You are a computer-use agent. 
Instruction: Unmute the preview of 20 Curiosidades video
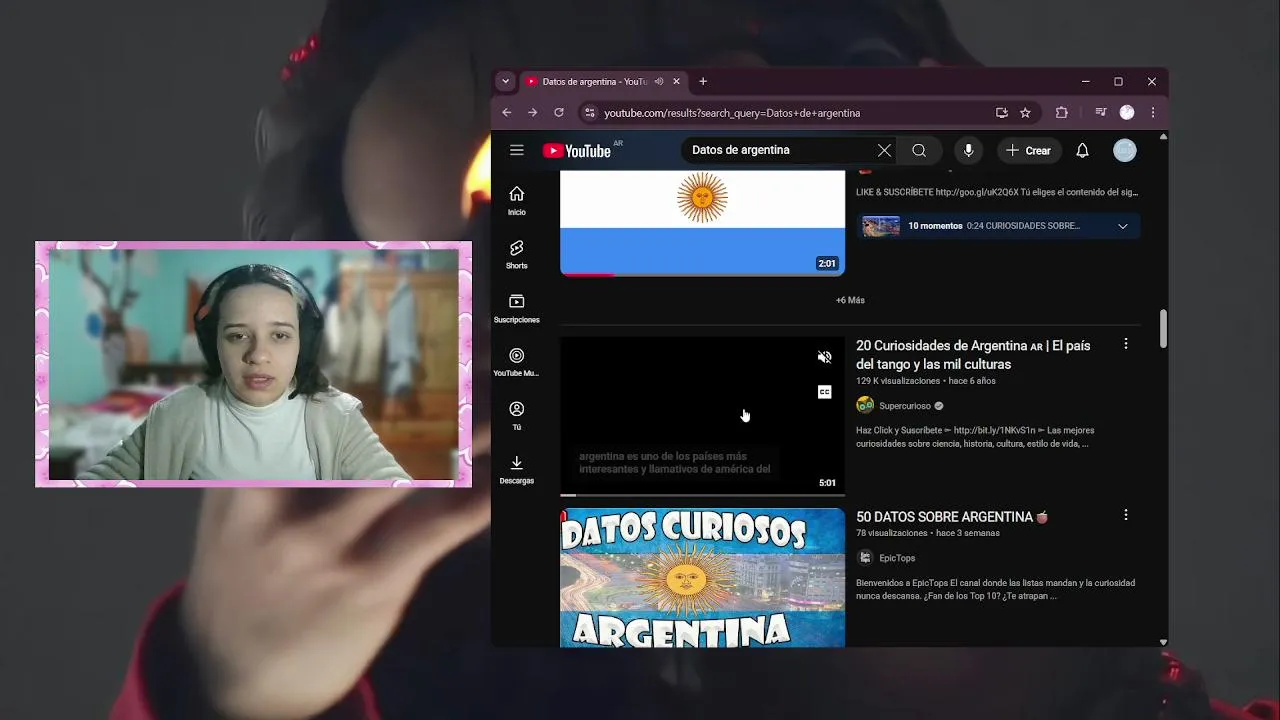[825, 357]
